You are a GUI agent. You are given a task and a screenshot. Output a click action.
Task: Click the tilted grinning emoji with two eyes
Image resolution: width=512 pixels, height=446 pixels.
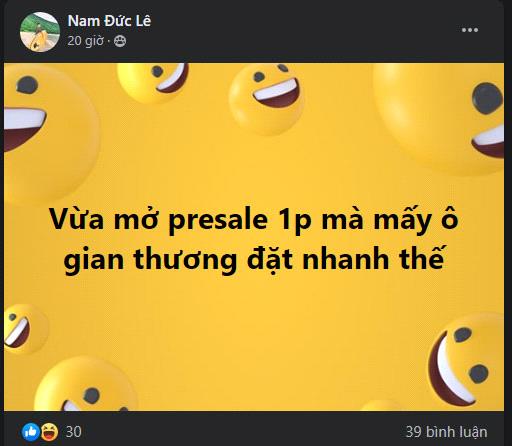coord(465,360)
